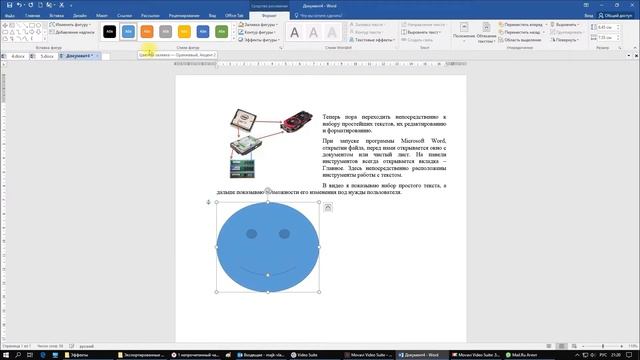Image resolution: width=640 pixels, height=360 pixels.
Task: Click Переместить назад
Action: pyautogui.click(x=521, y=32)
